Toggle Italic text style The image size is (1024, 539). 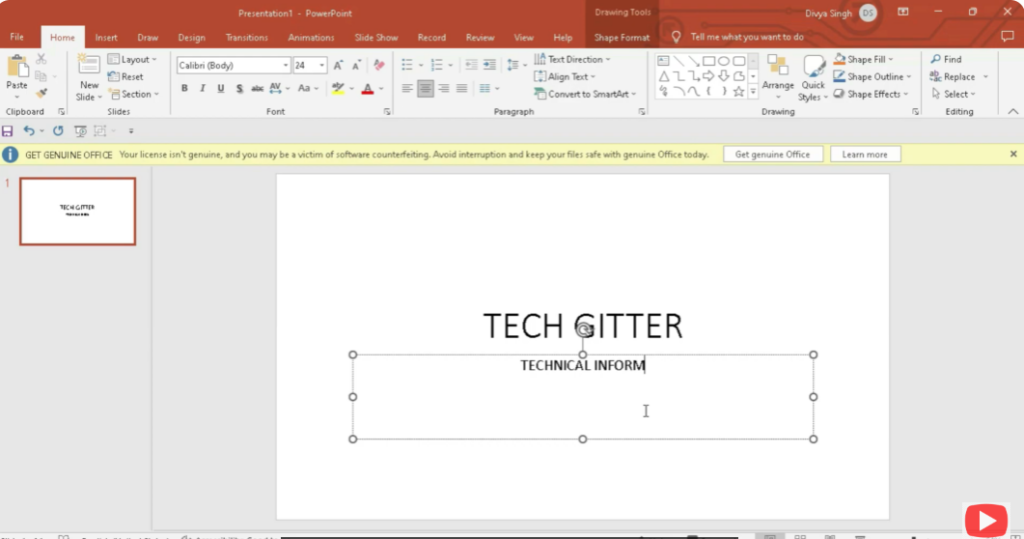click(x=202, y=89)
